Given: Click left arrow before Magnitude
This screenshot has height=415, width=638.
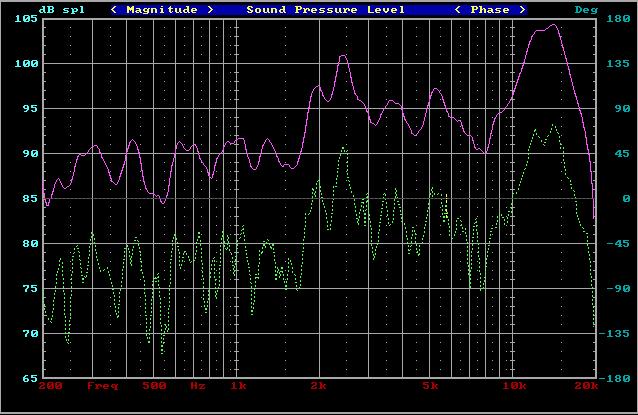Looking at the screenshot, I should (114, 9).
